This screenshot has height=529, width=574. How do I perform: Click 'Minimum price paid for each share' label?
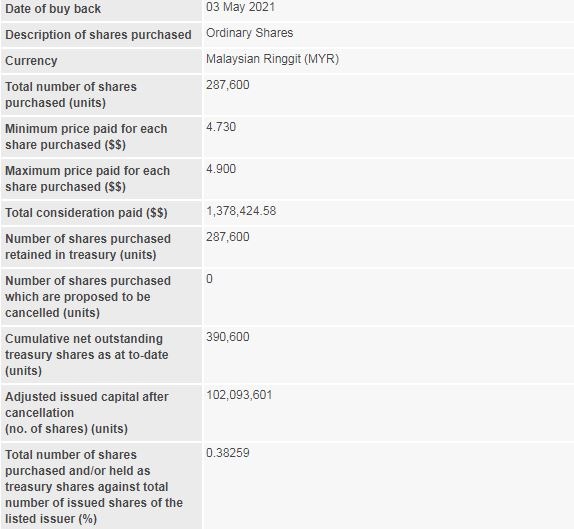[x=86, y=137]
